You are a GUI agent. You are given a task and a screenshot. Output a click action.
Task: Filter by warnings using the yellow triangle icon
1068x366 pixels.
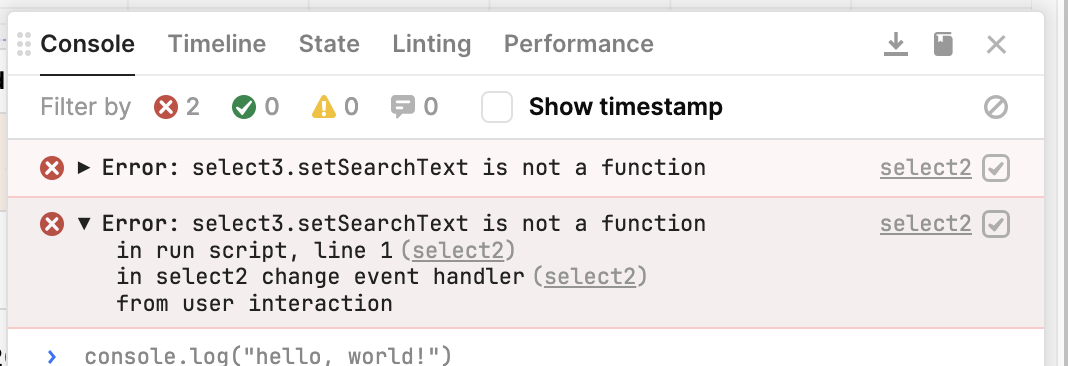(x=324, y=107)
